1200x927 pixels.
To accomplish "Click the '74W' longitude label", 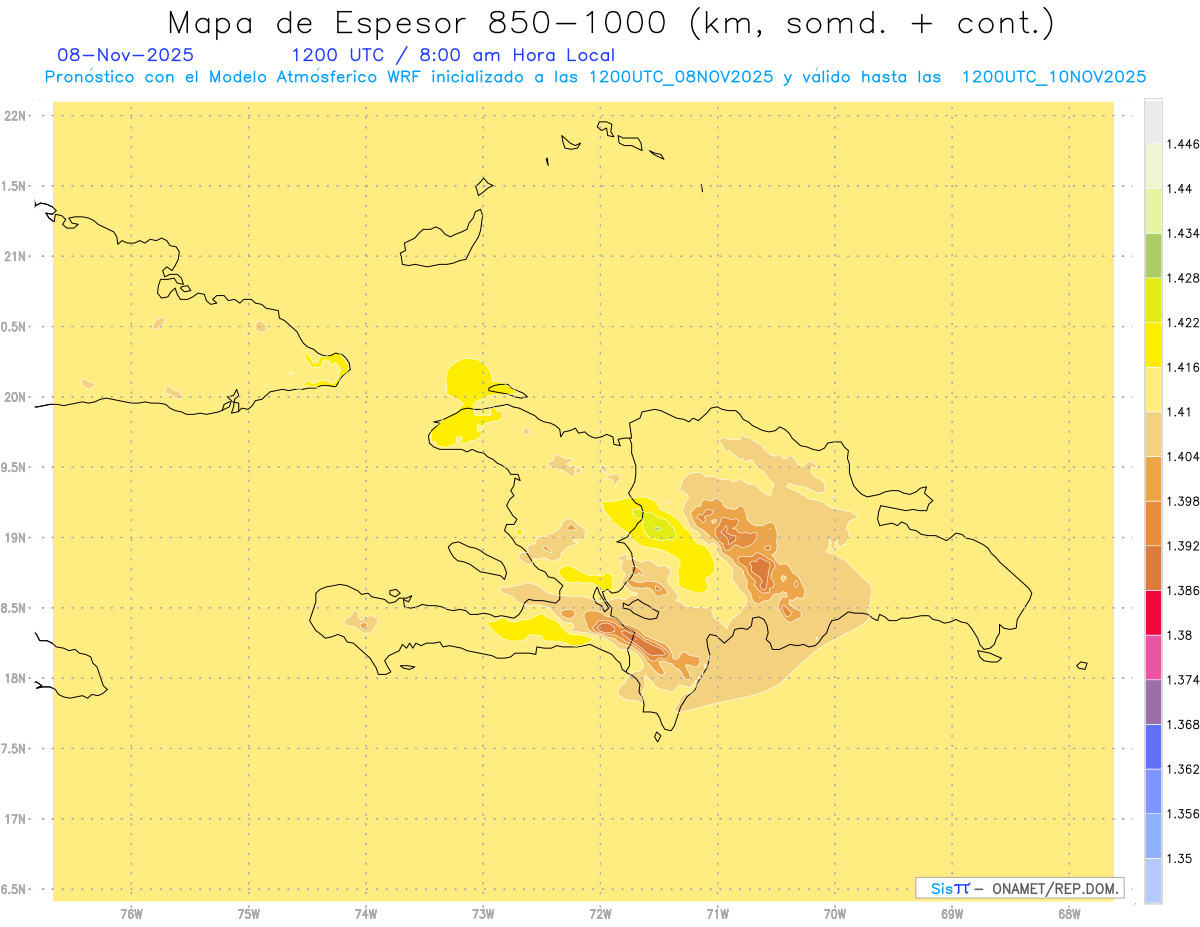I will pyautogui.click(x=366, y=914).
